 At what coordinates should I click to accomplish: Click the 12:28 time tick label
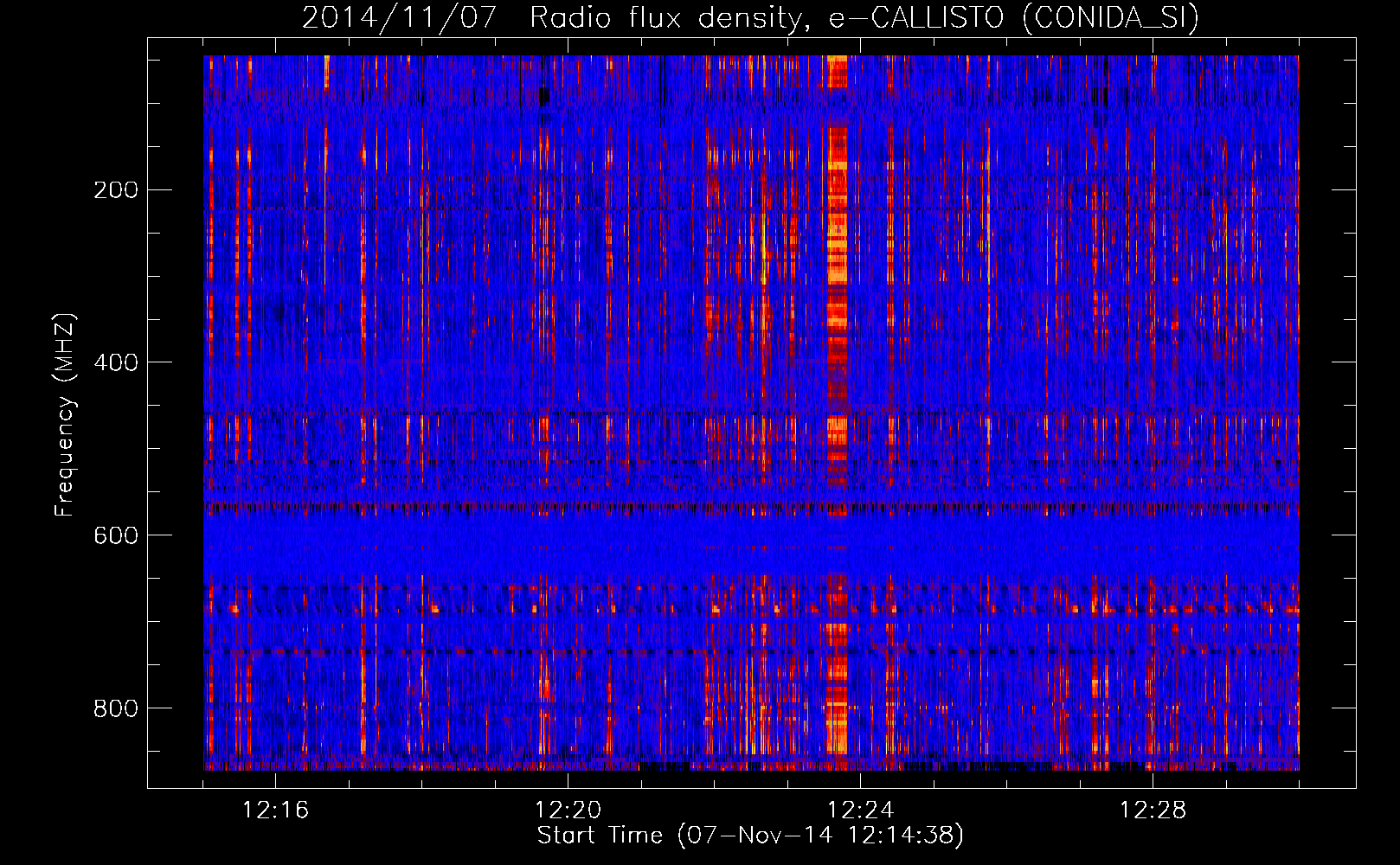[x=1153, y=811]
